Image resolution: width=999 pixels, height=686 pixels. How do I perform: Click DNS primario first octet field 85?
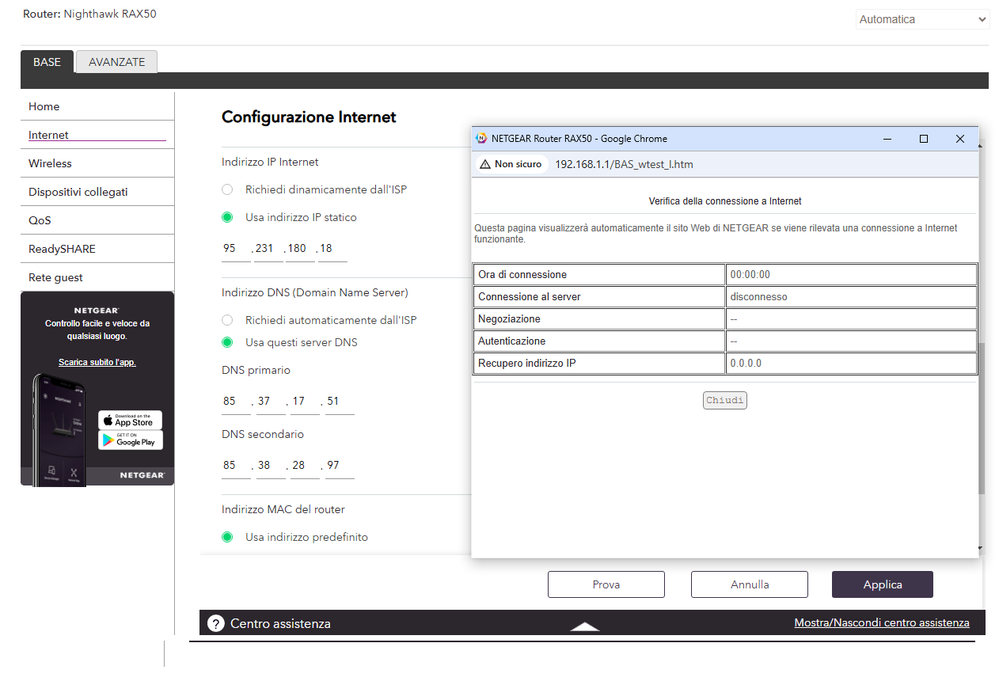[x=236, y=401]
